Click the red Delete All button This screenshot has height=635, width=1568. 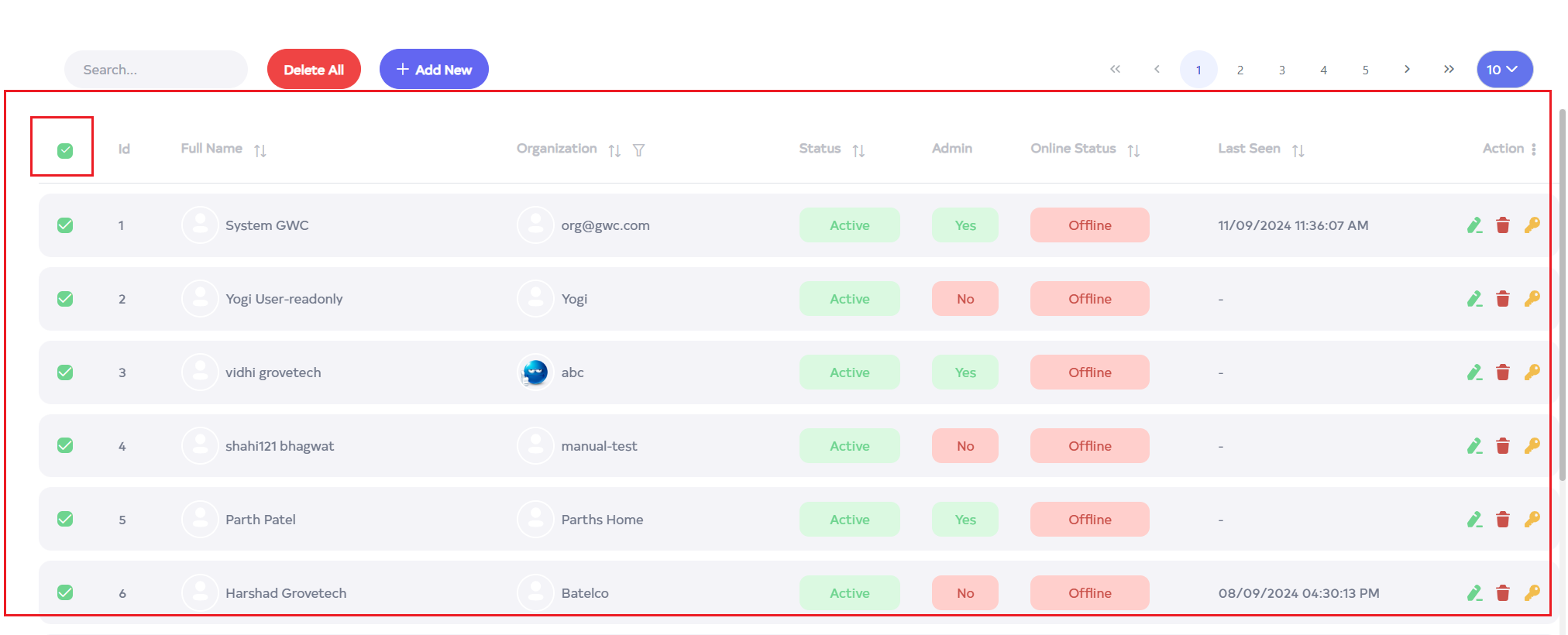pyautogui.click(x=314, y=70)
